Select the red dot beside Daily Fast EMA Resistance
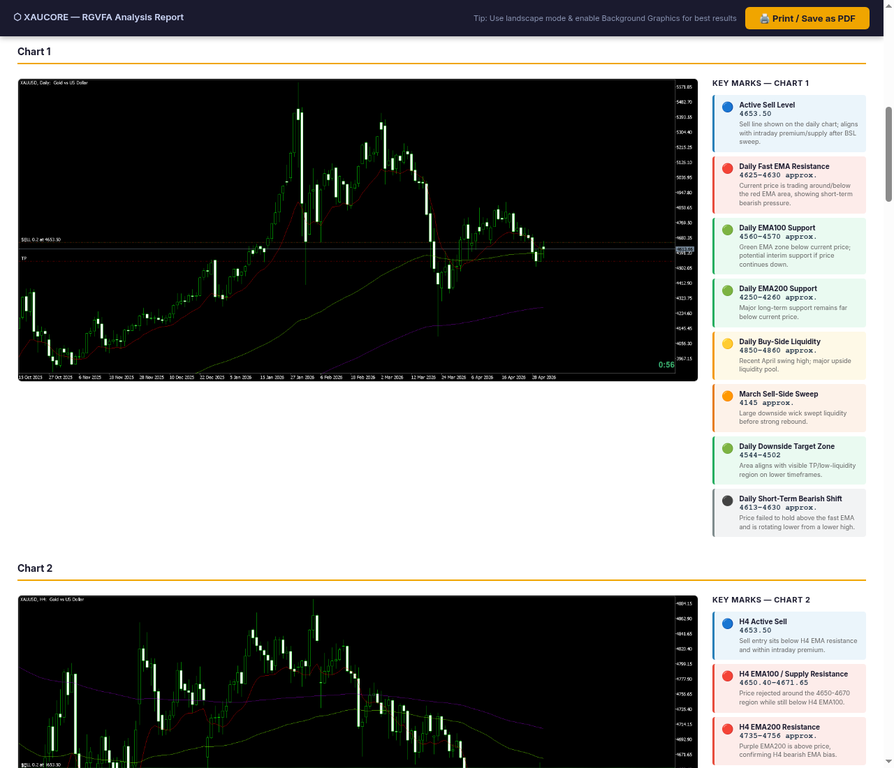Image resolution: width=894 pixels, height=768 pixels. [x=728, y=168]
